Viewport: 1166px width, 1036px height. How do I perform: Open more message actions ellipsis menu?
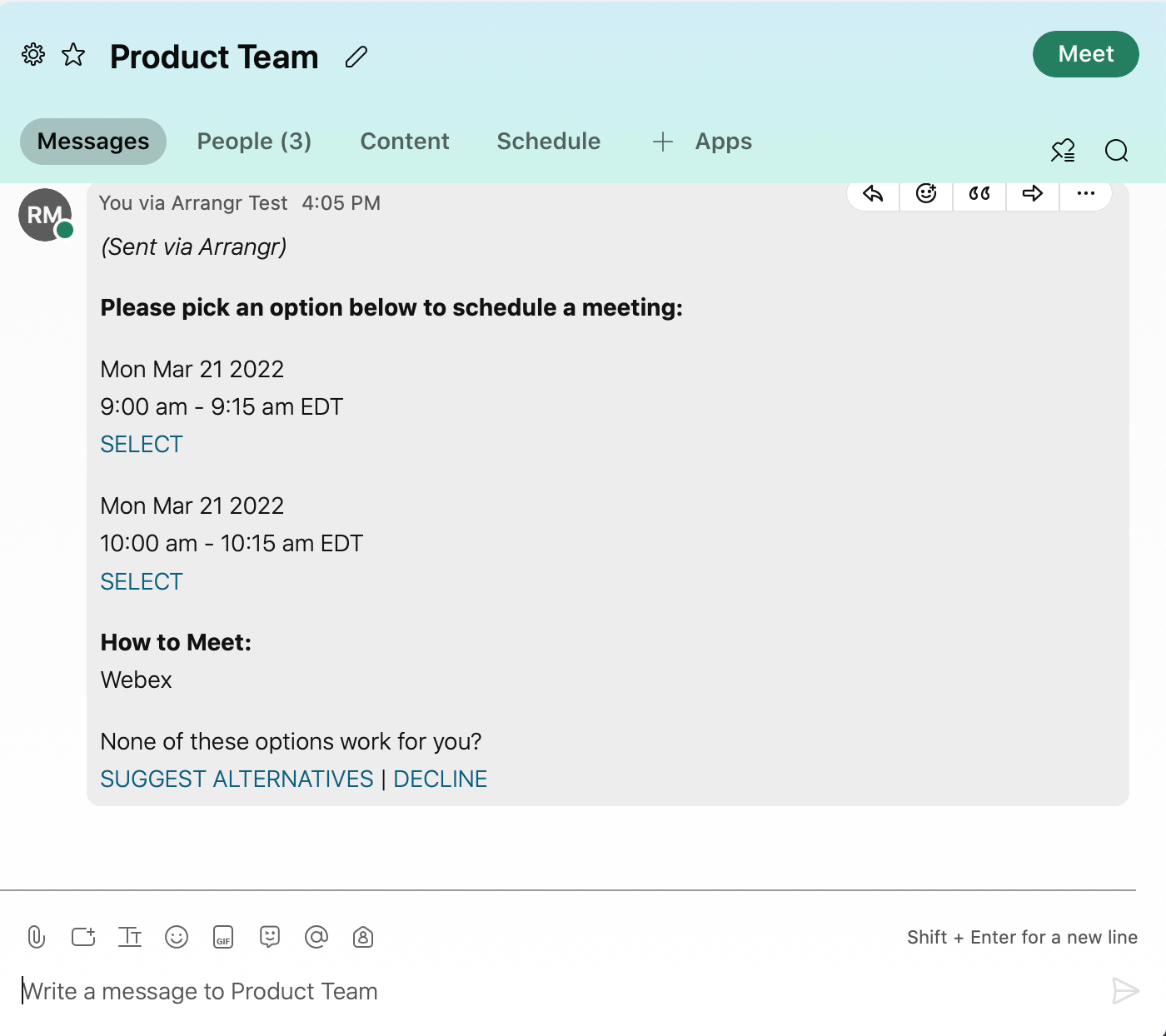1086,194
